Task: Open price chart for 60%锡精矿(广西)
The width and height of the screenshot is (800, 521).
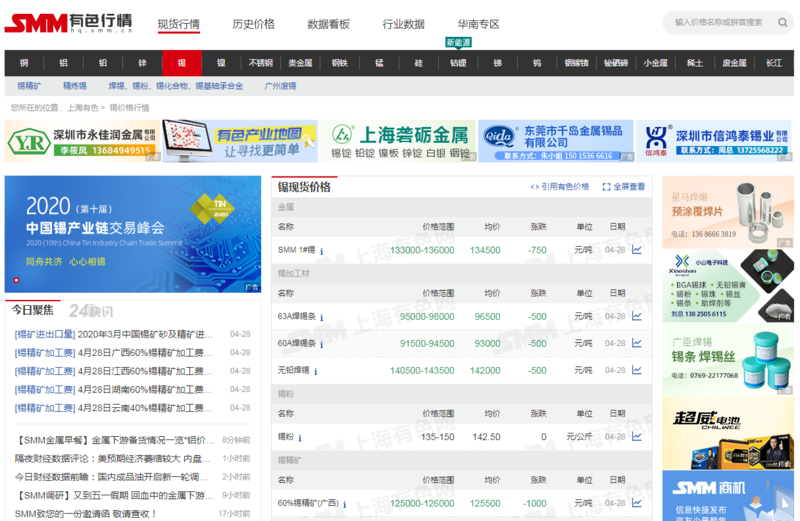Action: tap(636, 503)
